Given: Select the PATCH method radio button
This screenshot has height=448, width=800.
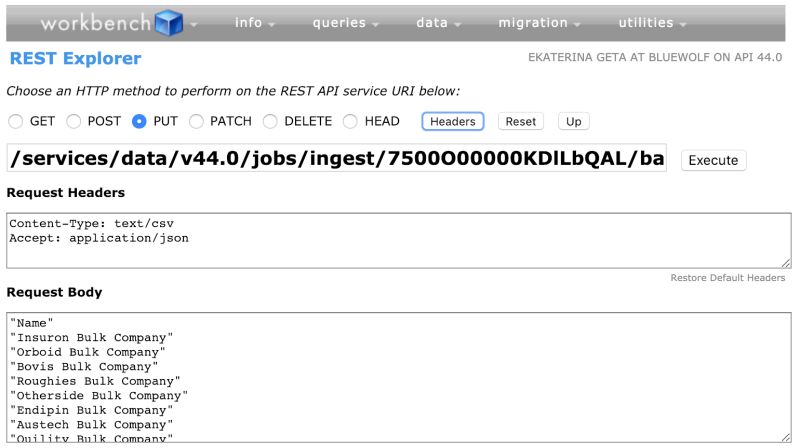Looking at the screenshot, I should point(196,121).
